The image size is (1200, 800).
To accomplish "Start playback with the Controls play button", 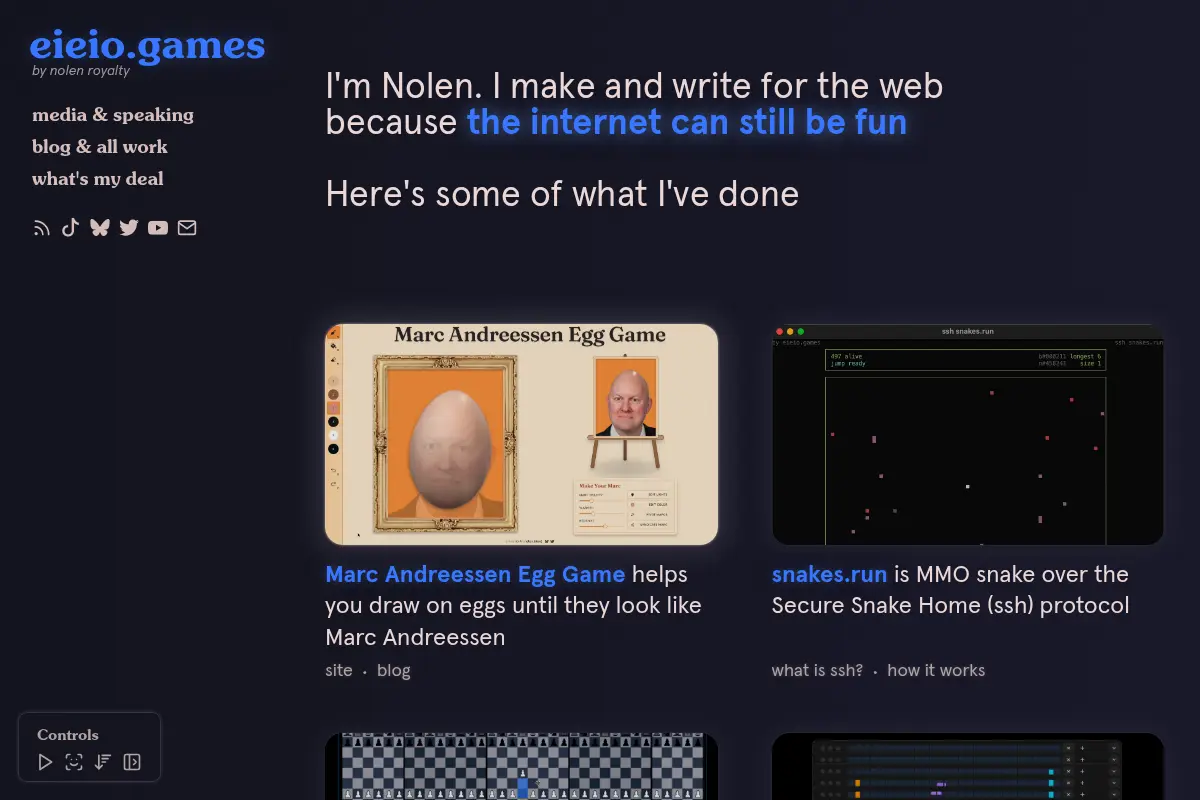I will point(45,762).
